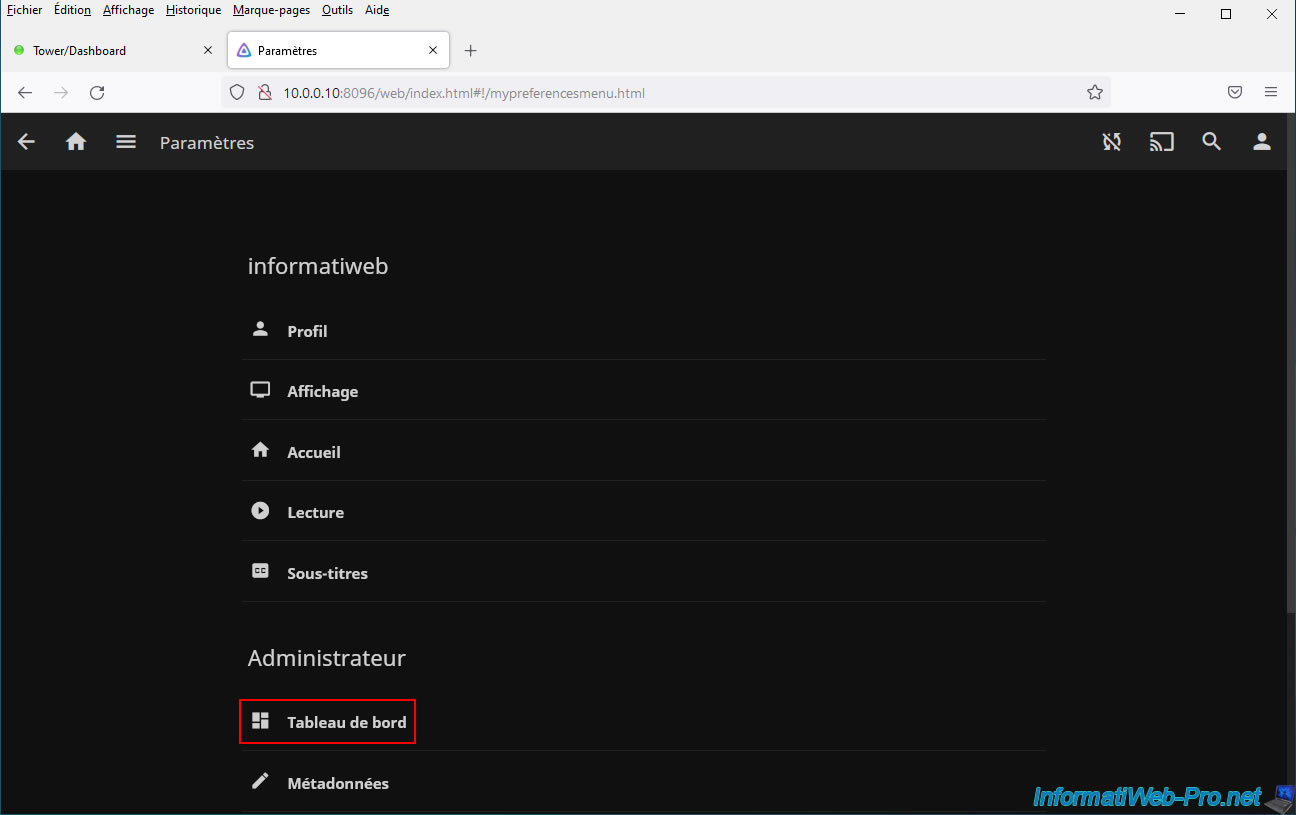This screenshot has height=815, width=1296.
Task: Open Tableau de bord admin dashboard
Action: (x=345, y=722)
